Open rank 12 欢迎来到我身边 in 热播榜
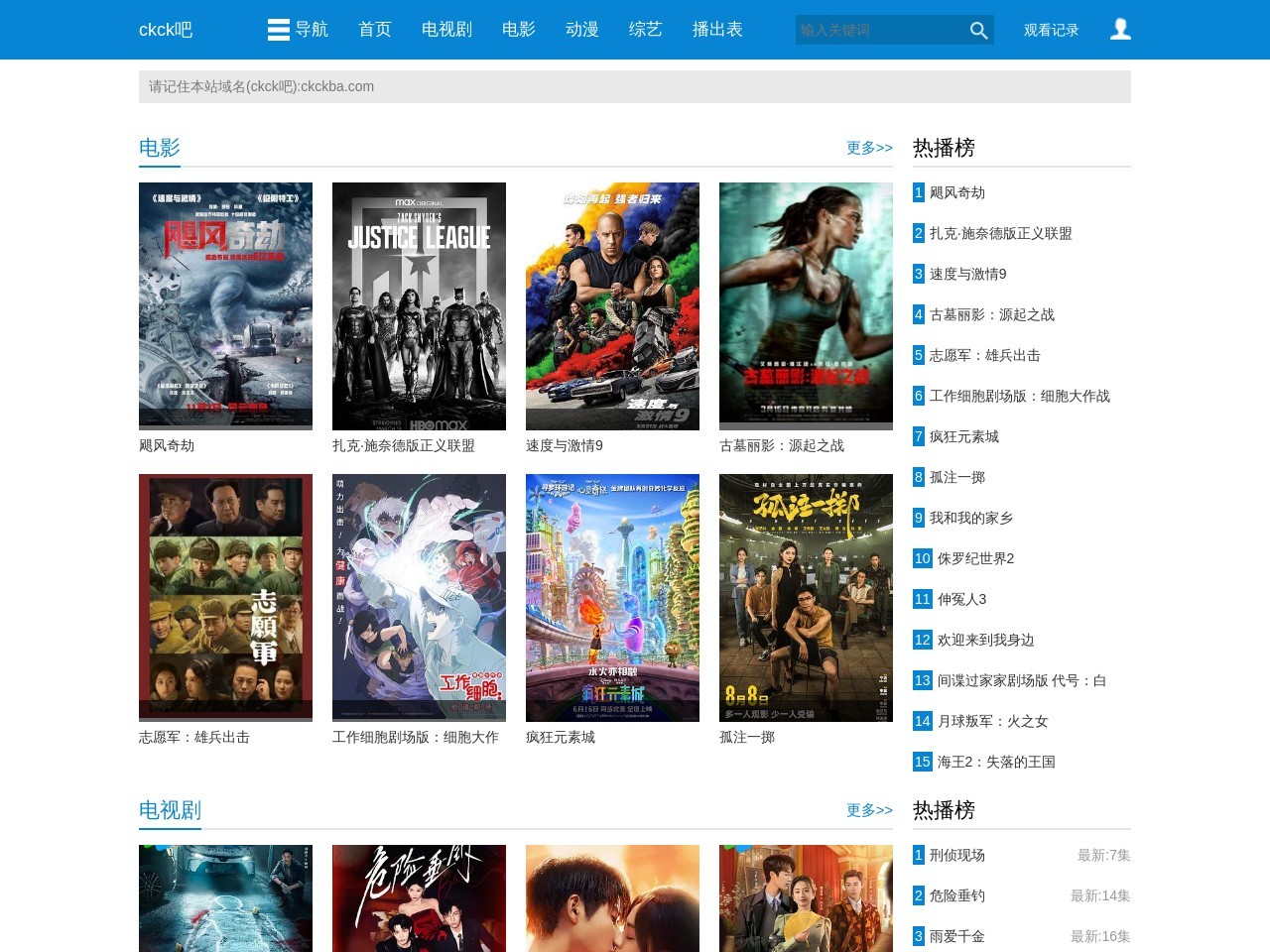1270x952 pixels. tap(986, 640)
